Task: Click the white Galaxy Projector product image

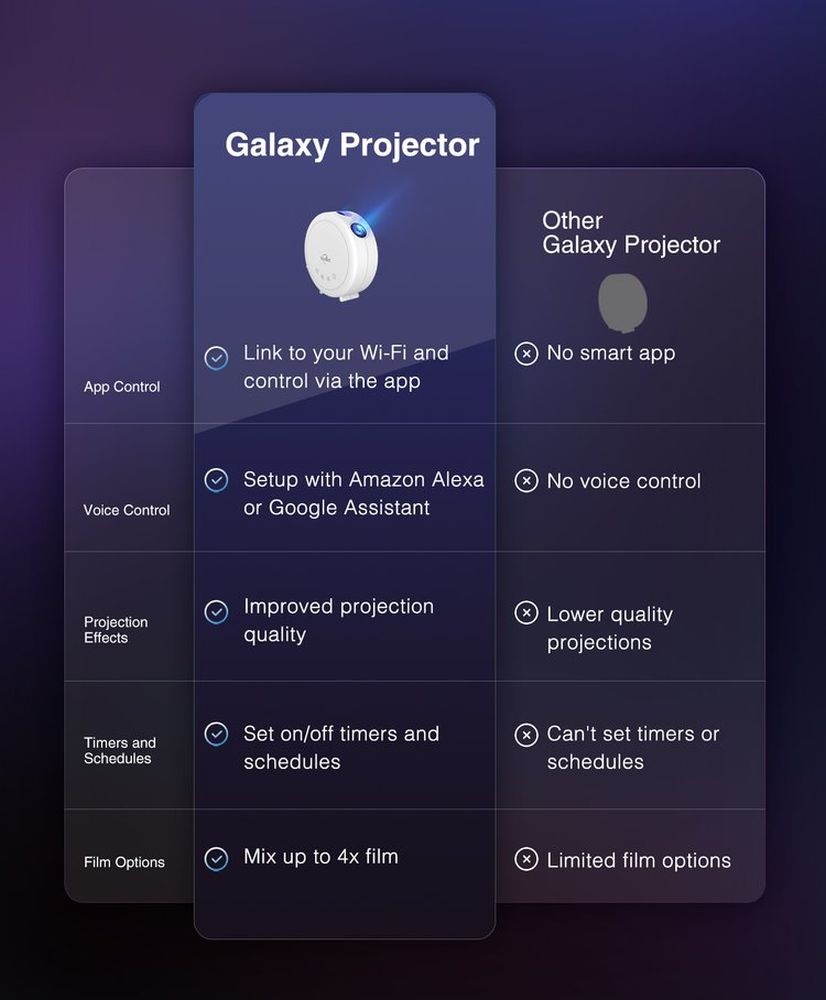Action: point(342,254)
